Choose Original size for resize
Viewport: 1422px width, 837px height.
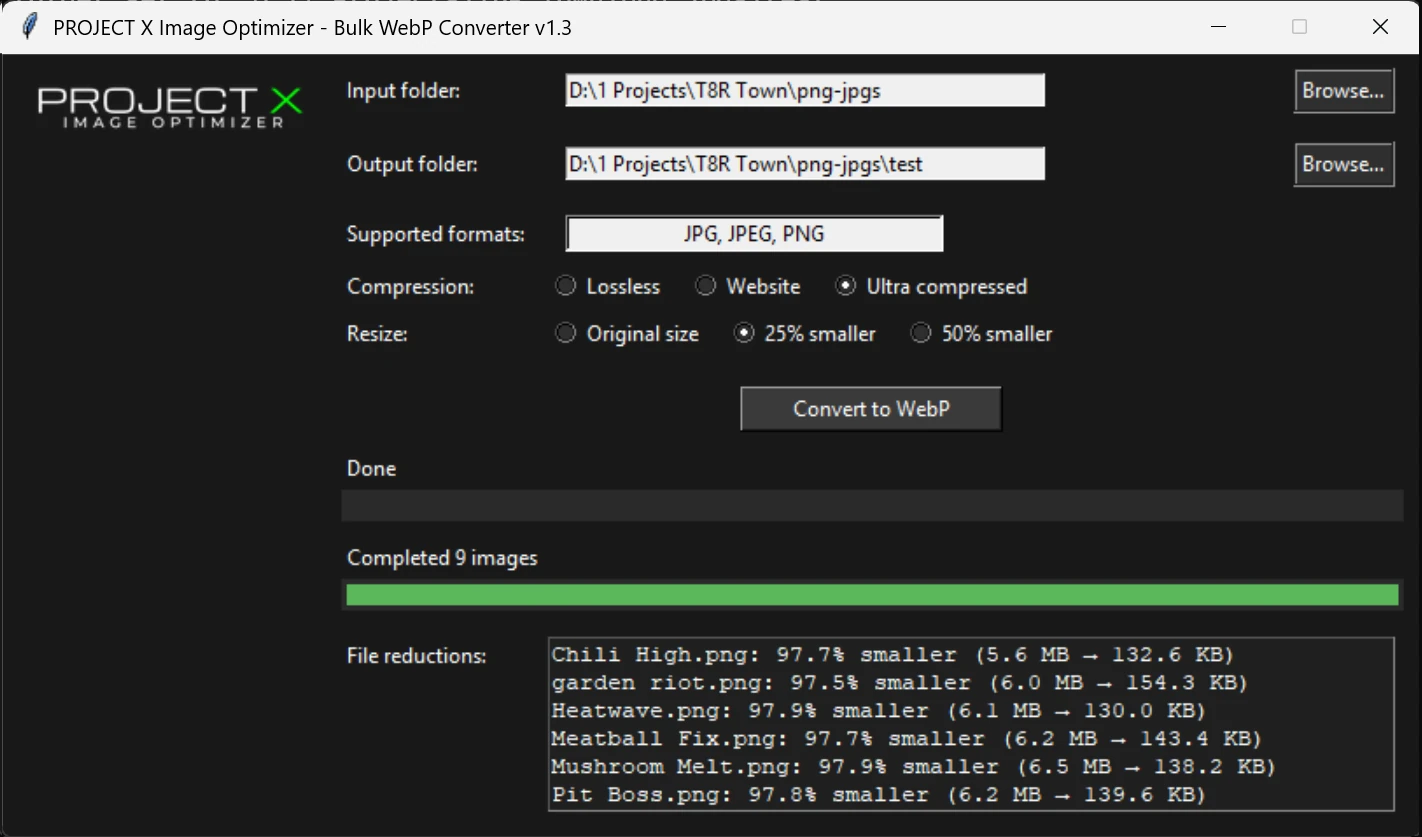click(x=565, y=333)
